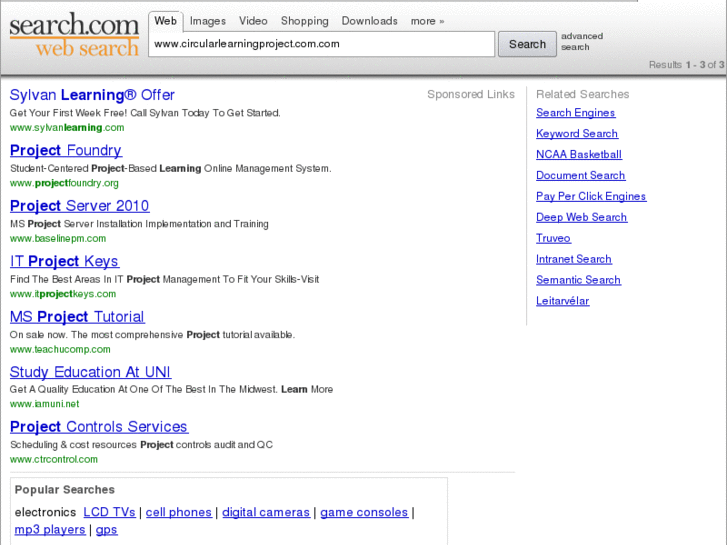Open related search Keyword Search

pyautogui.click(x=577, y=134)
